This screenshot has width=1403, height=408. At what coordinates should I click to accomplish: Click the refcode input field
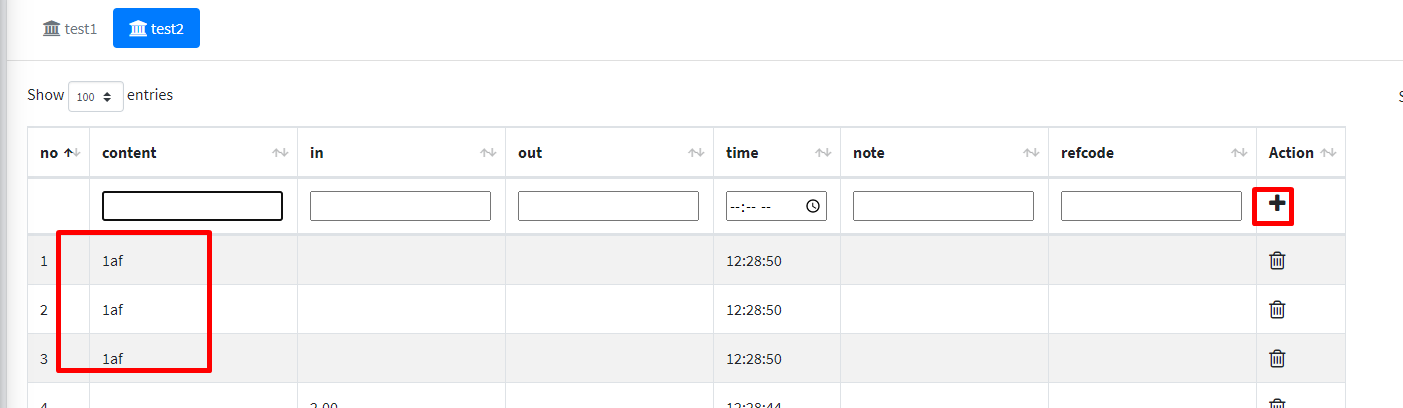tap(1151, 206)
